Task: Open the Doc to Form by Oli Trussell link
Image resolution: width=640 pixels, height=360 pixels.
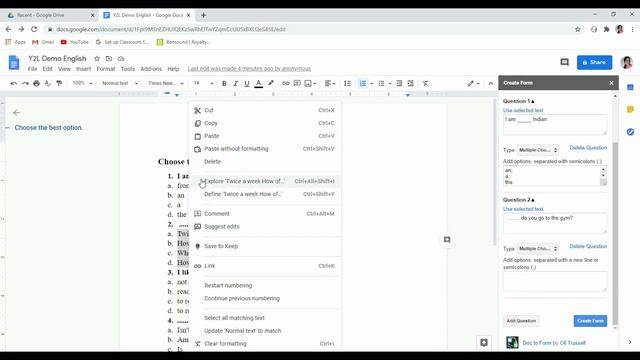Action: click(554, 343)
